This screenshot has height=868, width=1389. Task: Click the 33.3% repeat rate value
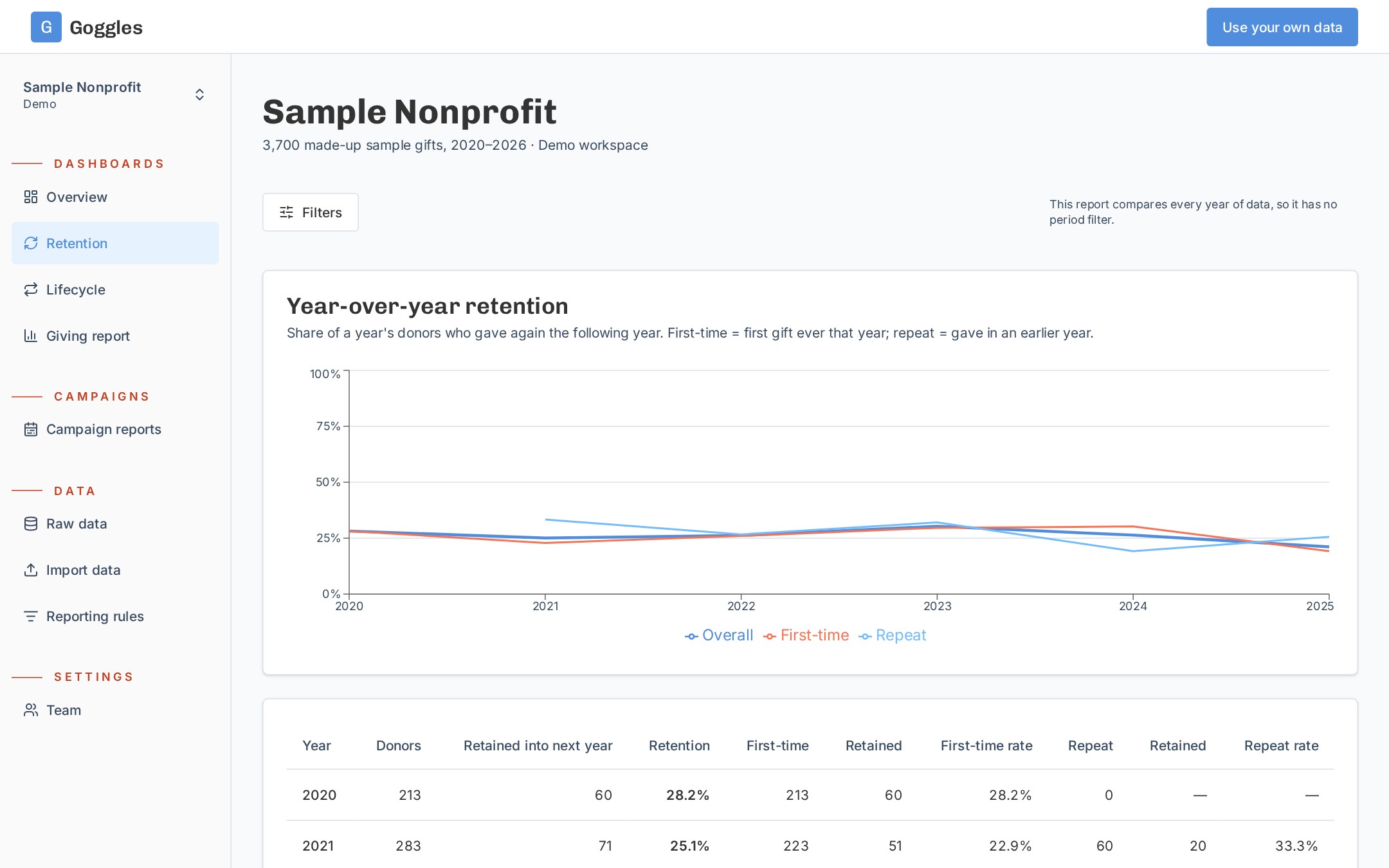pos(1296,845)
